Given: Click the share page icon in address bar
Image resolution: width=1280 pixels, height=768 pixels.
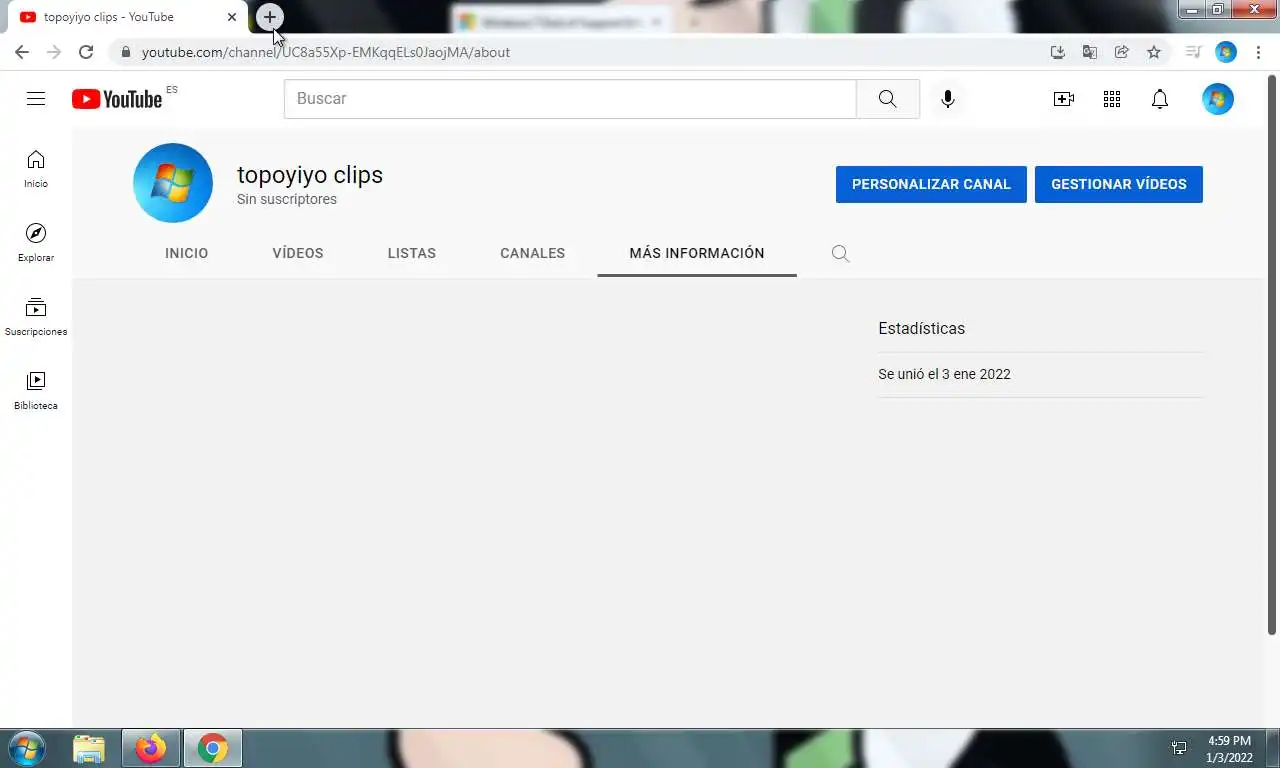Looking at the screenshot, I should coord(1122,52).
